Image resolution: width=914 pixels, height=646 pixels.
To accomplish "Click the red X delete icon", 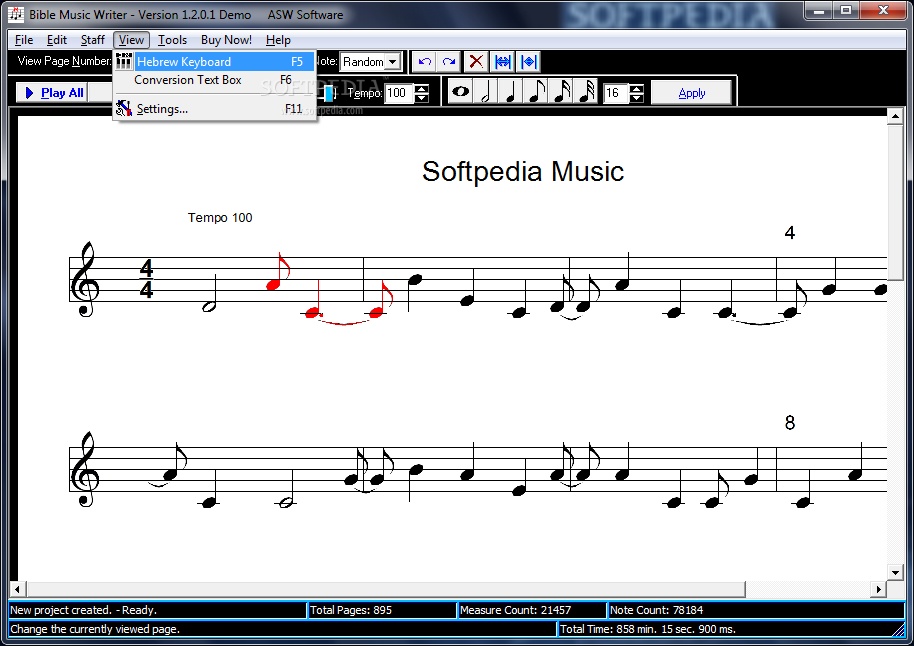I will click(x=476, y=61).
